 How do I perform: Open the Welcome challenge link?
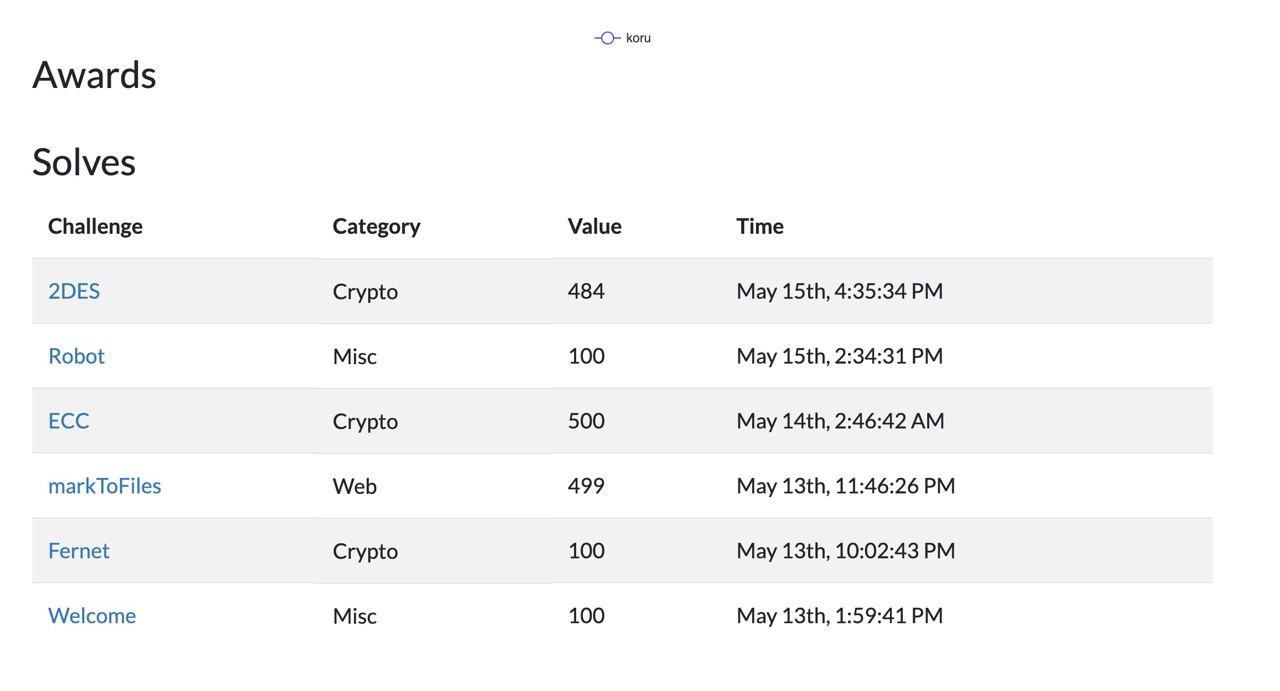click(x=92, y=616)
